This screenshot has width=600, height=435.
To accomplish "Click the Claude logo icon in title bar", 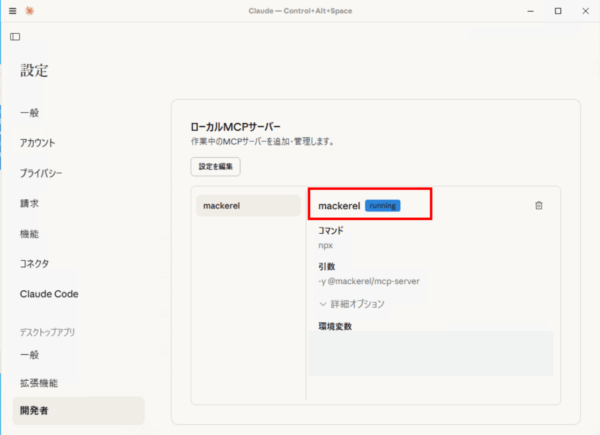I will (x=30, y=11).
